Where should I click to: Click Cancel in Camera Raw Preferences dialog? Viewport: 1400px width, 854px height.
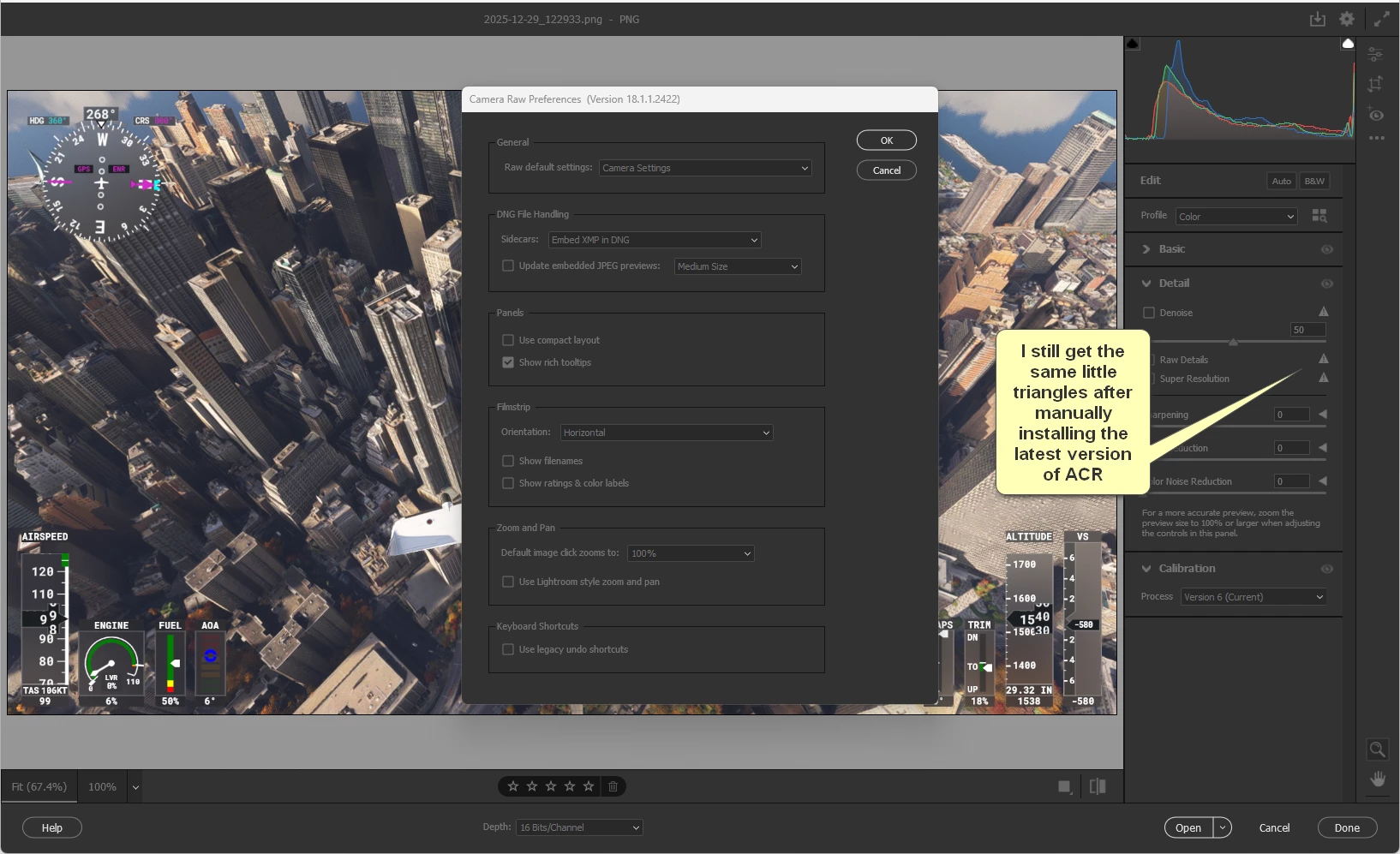(x=887, y=170)
